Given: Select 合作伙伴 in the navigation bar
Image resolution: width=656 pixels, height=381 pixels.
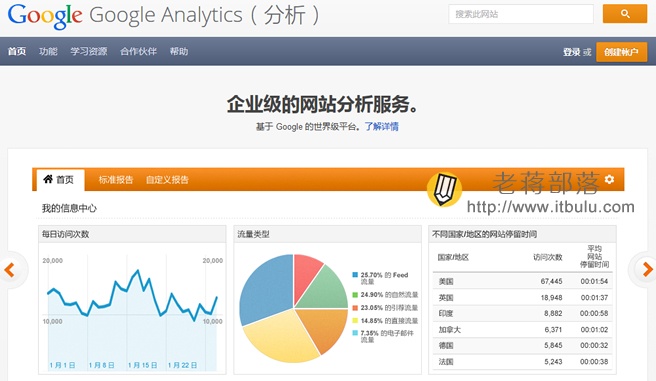Looking at the screenshot, I should click(x=138, y=51).
